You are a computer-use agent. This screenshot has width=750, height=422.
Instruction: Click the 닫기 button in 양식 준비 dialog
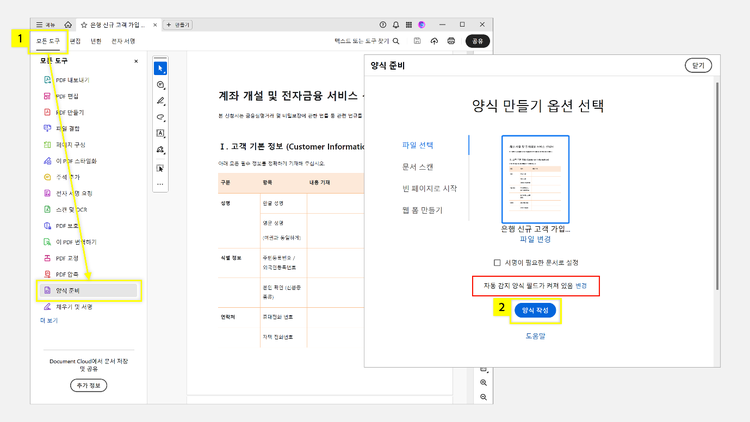pos(698,66)
